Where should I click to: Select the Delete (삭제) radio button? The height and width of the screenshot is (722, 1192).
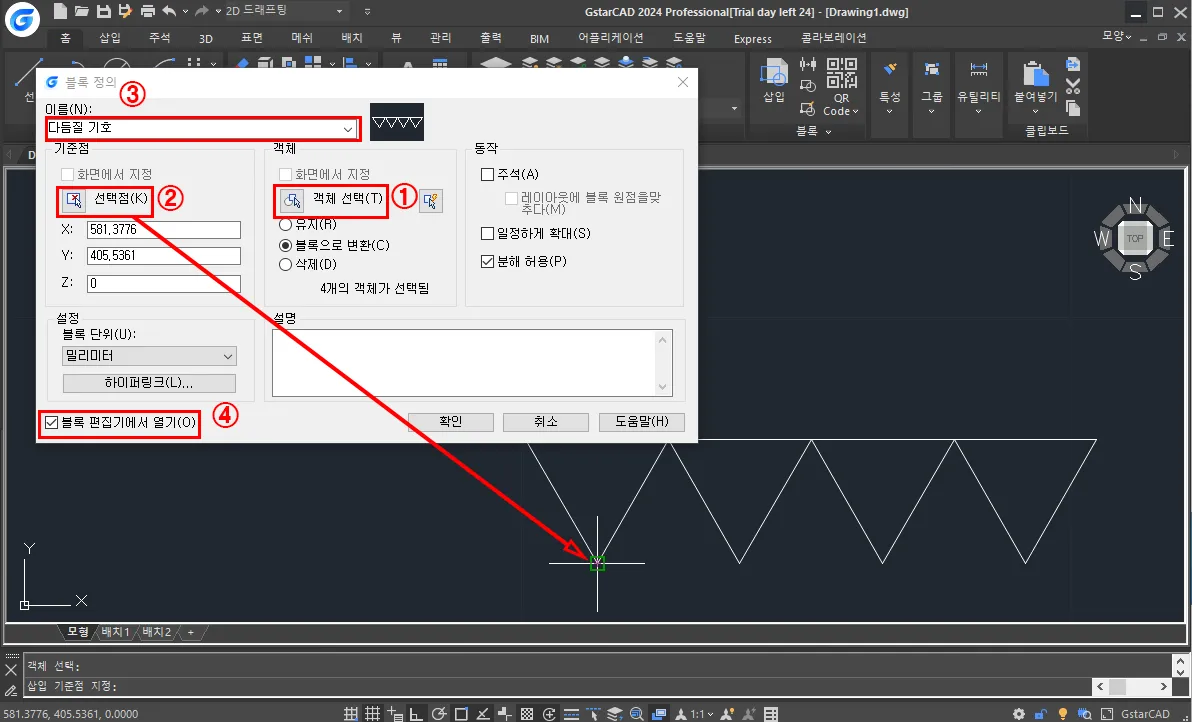tap(286, 264)
